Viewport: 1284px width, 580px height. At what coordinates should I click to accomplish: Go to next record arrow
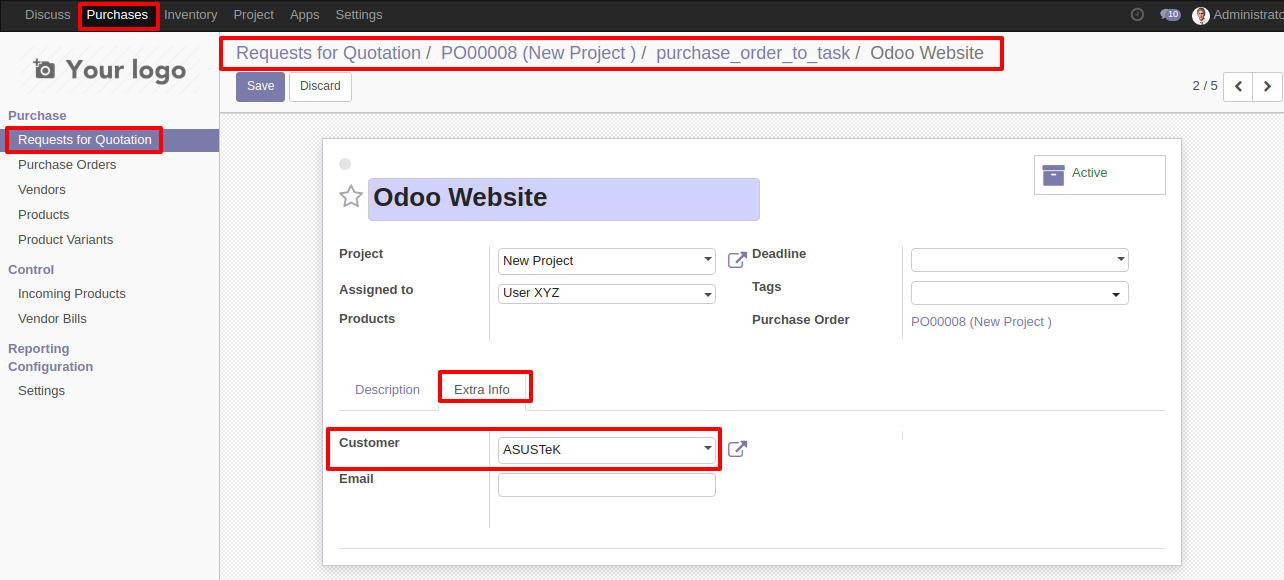coord(1267,86)
